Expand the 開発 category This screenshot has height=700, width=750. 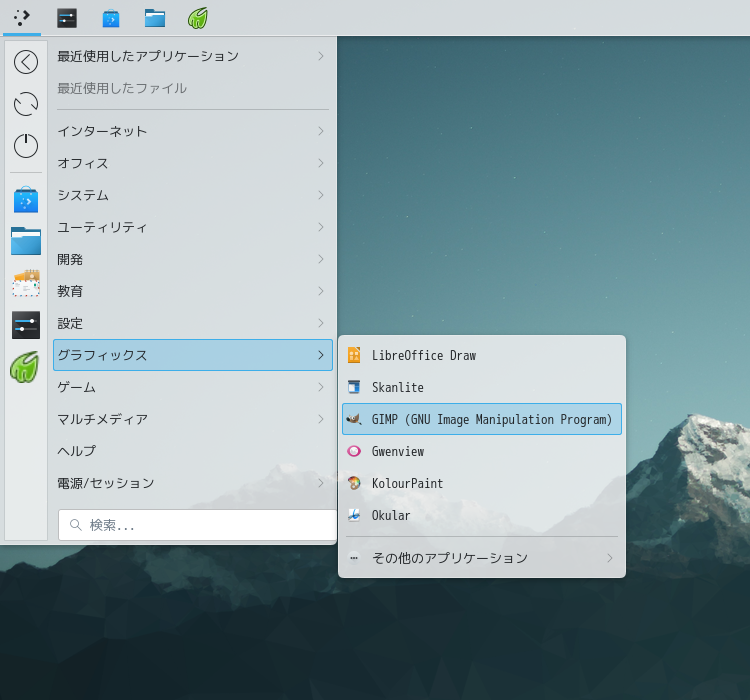point(193,259)
